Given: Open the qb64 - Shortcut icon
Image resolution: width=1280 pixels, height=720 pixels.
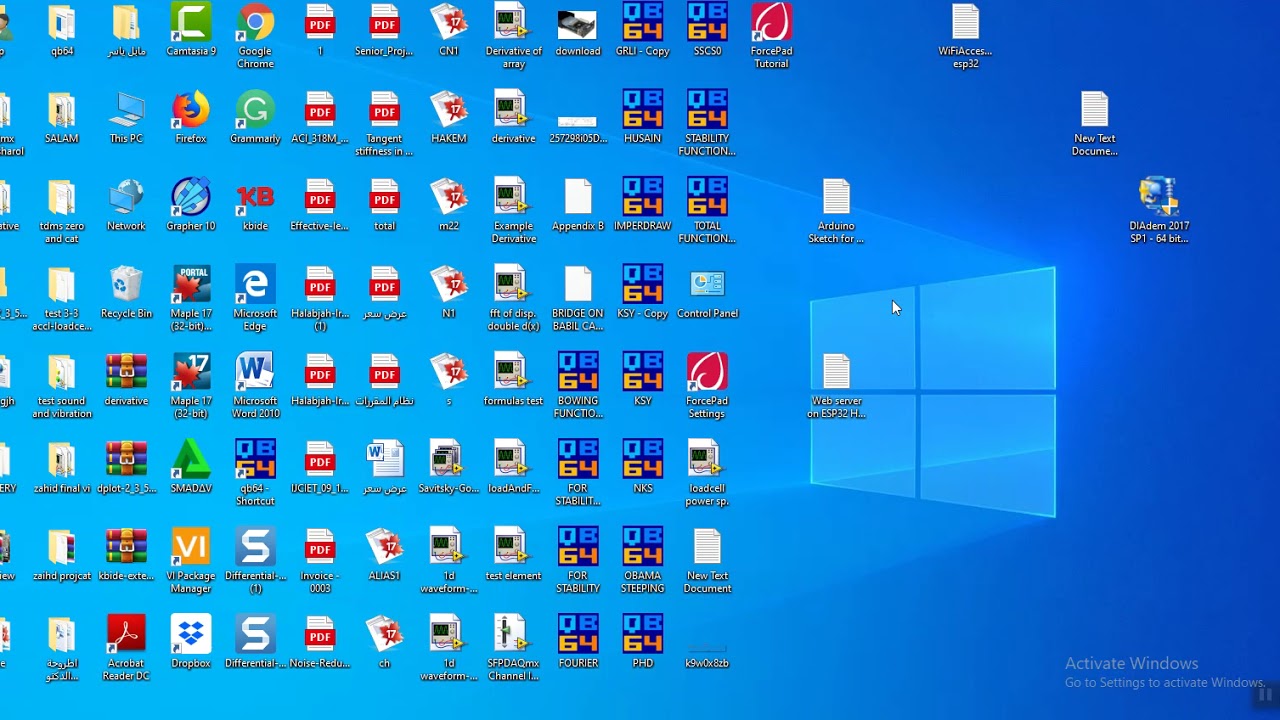Looking at the screenshot, I should (255, 474).
